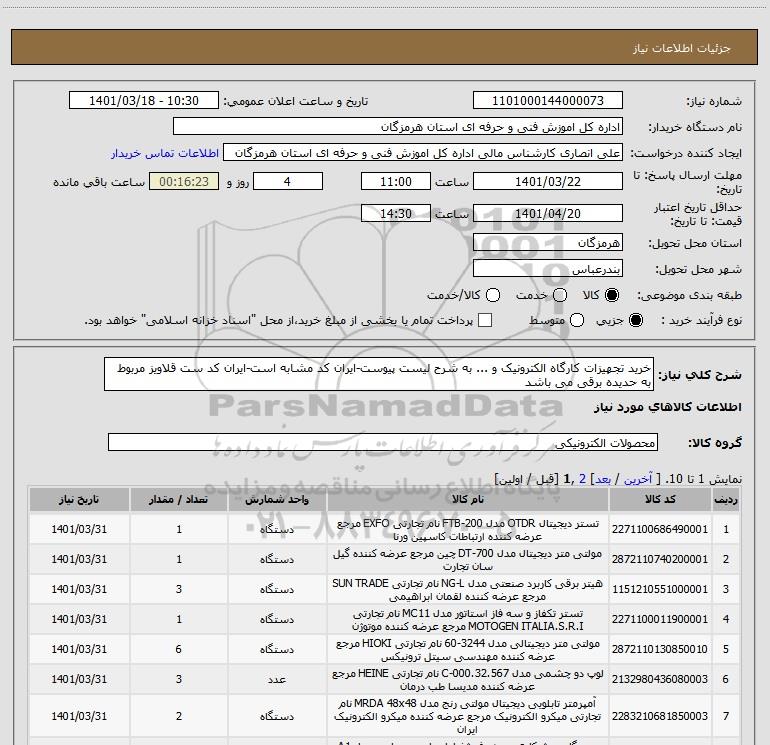This screenshot has height=745, width=770.
Task: Click the validity hour field 14:30
Action: [396, 213]
